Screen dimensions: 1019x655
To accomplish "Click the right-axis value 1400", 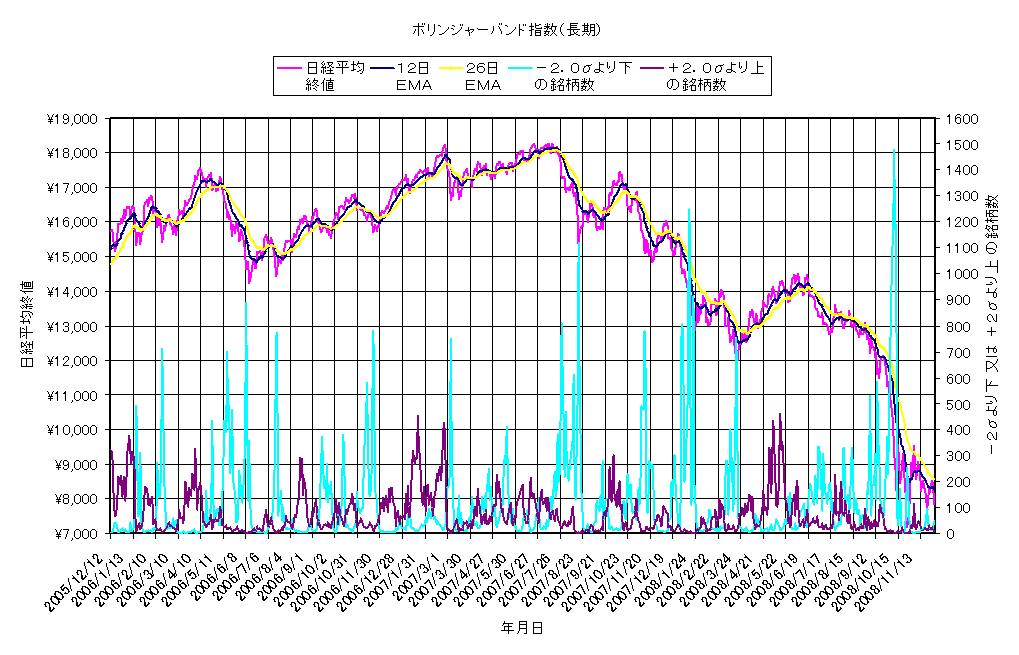I will coord(962,170).
